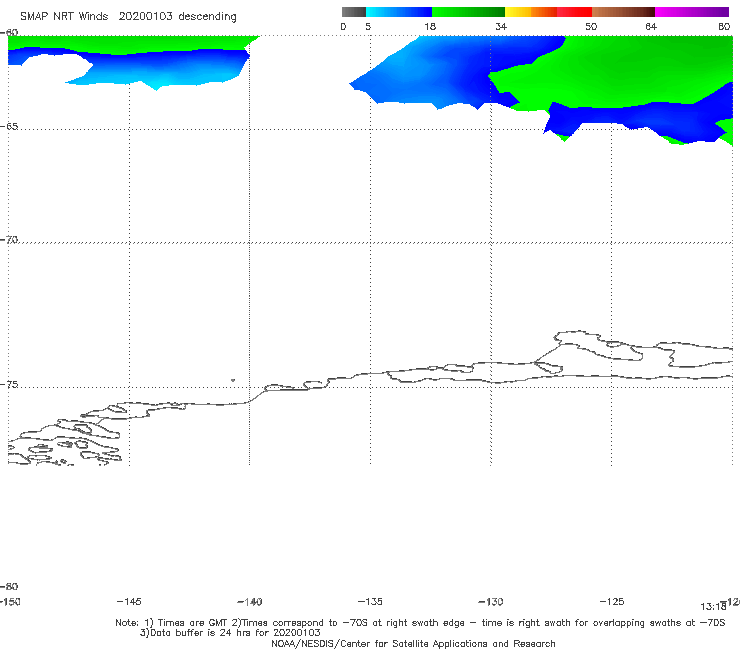Click the note line 'Times are GMT'
This screenshot has width=740, height=650.
click(x=193, y=623)
